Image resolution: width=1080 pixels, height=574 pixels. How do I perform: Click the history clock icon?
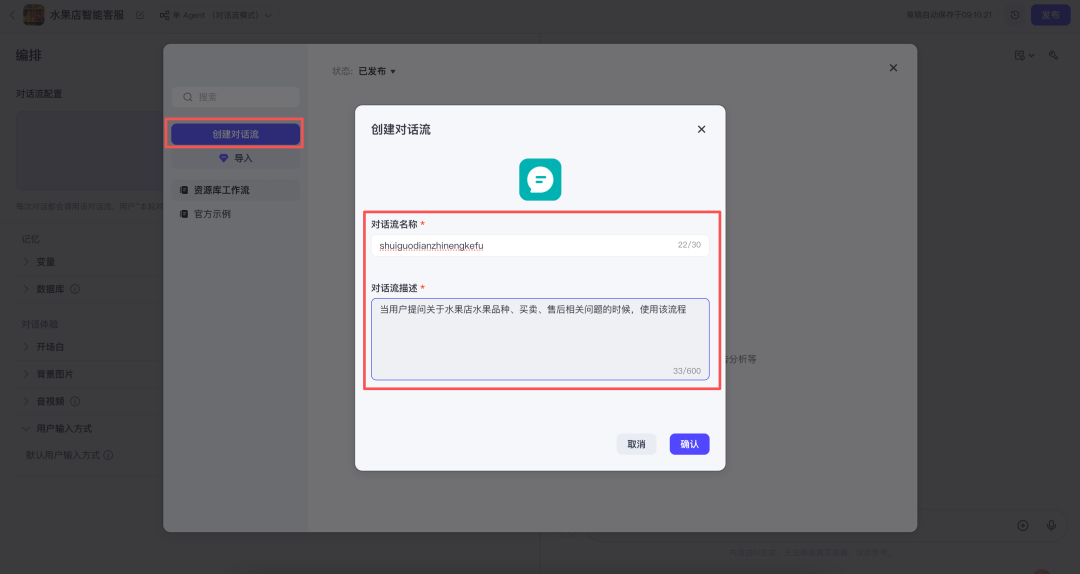[1015, 15]
